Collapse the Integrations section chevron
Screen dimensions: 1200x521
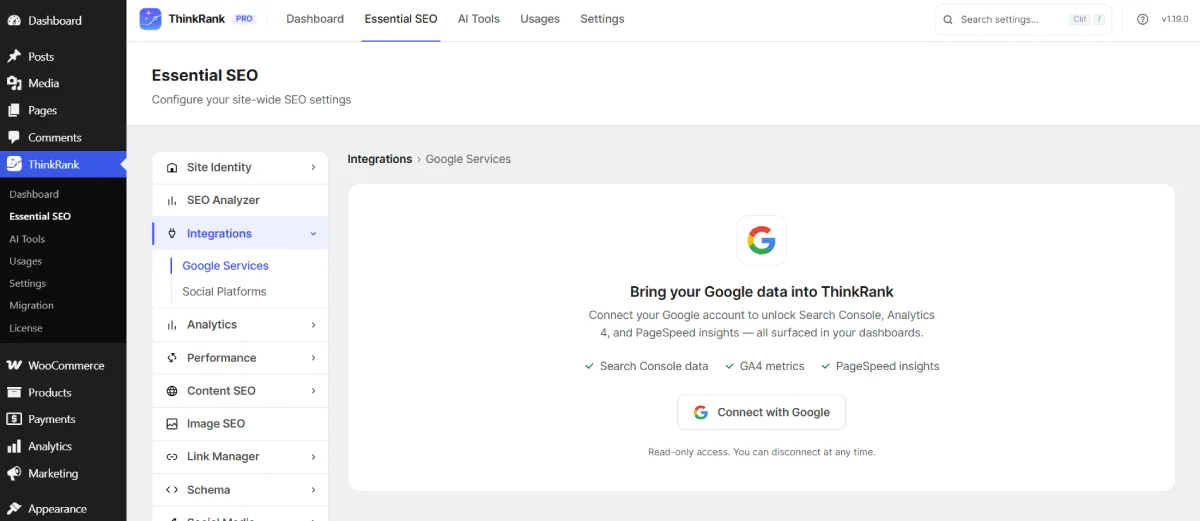(x=313, y=233)
